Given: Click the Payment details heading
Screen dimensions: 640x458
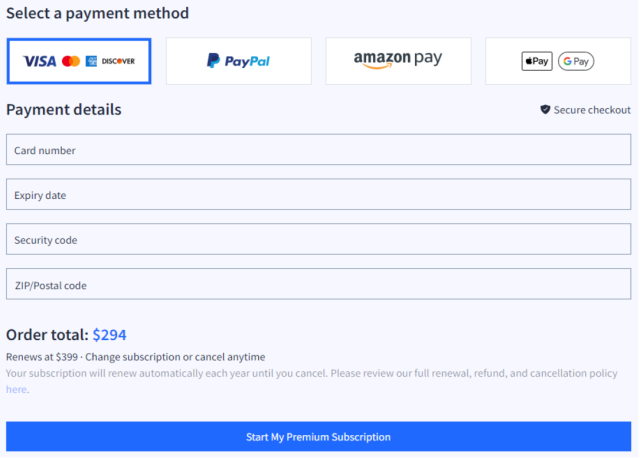Looking at the screenshot, I should pos(64,109).
